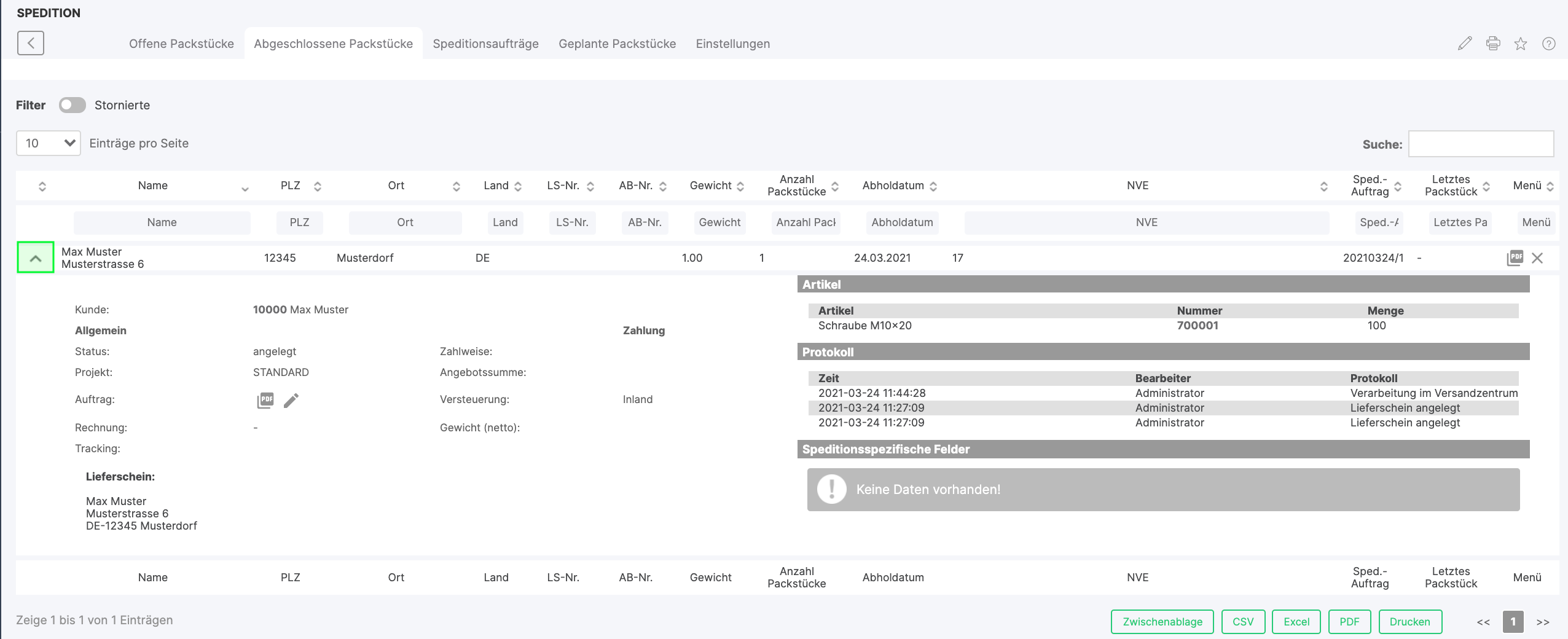The image size is (1568, 639).
Task: Click the Suche search input field
Action: pyautogui.click(x=1481, y=144)
